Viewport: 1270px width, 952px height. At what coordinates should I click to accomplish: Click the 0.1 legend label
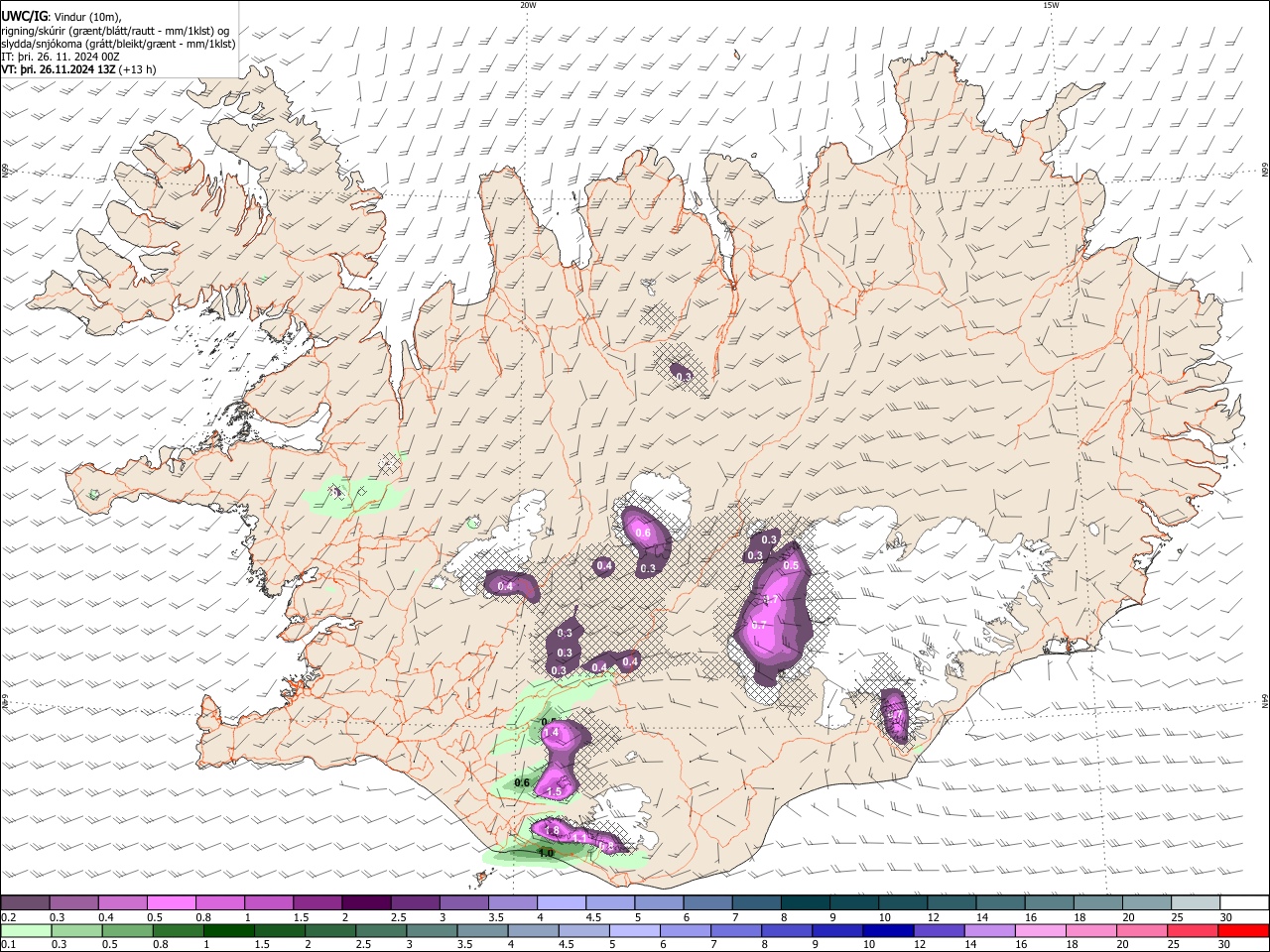8,945
